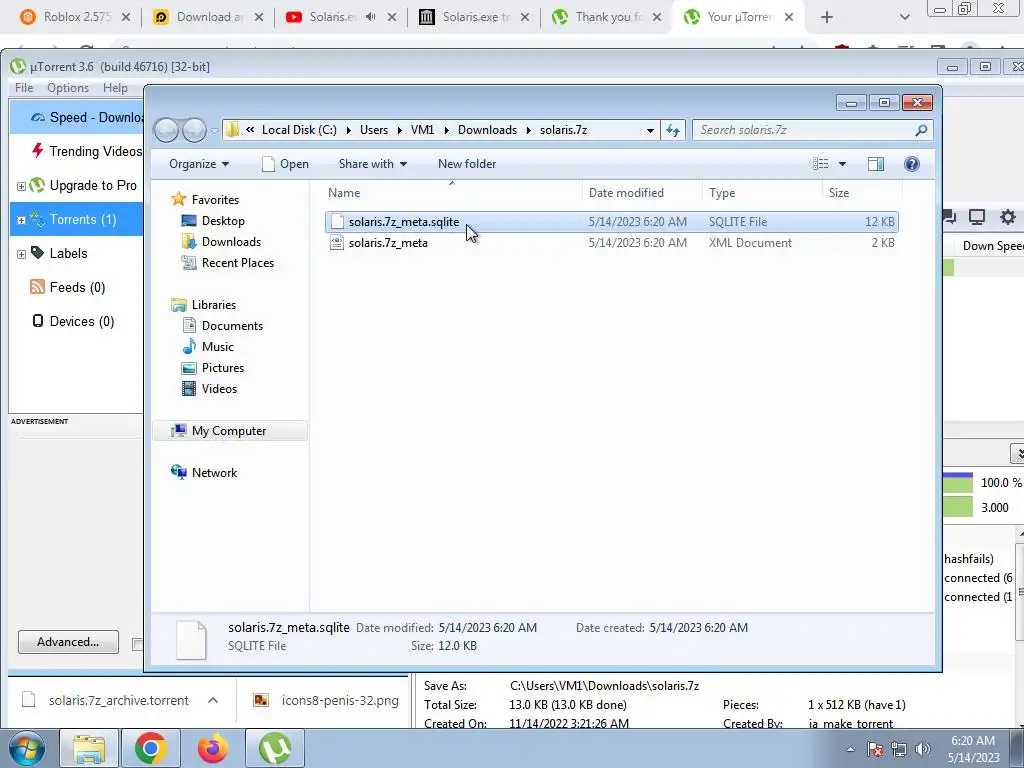This screenshot has height=768, width=1024.
Task: Open Desktop in Favorites
Action: coord(223,221)
